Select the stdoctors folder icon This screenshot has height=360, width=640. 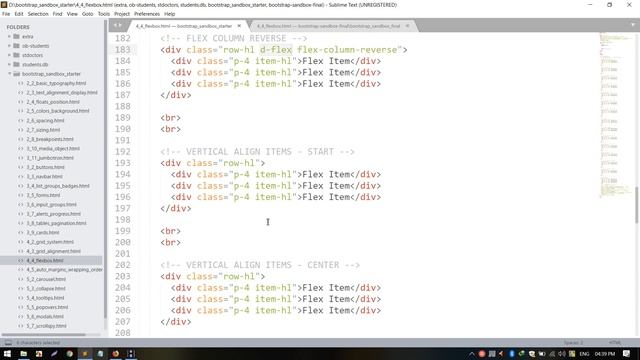[16, 55]
